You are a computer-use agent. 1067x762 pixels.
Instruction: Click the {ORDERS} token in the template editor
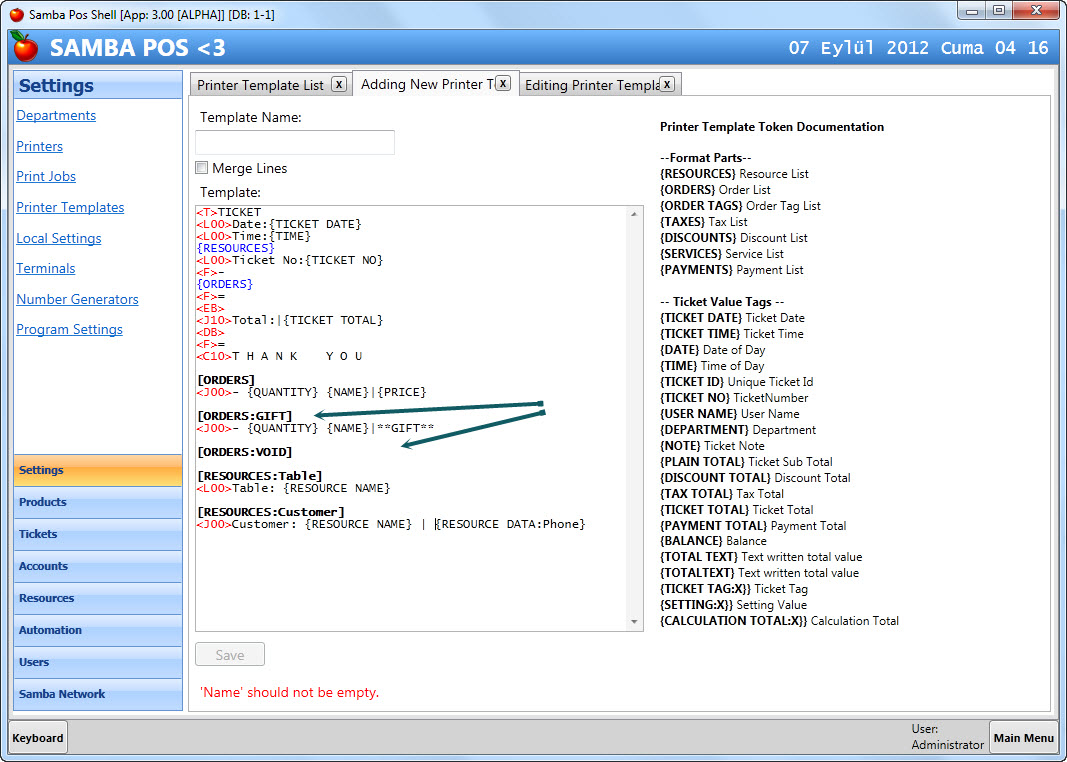click(x=225, y=284)
